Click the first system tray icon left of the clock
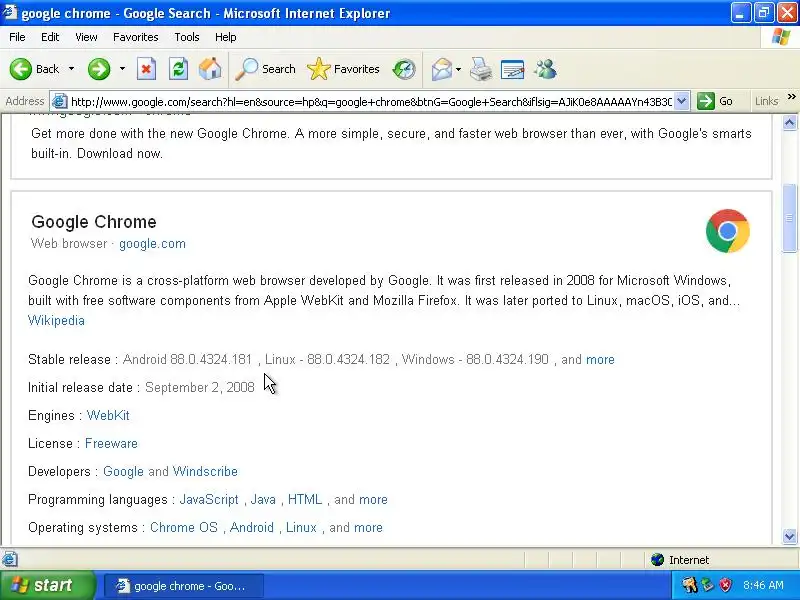 (689, 585)
